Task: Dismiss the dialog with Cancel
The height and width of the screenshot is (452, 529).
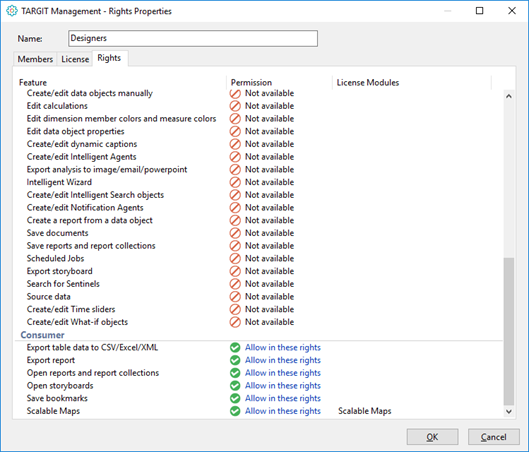Action: pos(494,437)
